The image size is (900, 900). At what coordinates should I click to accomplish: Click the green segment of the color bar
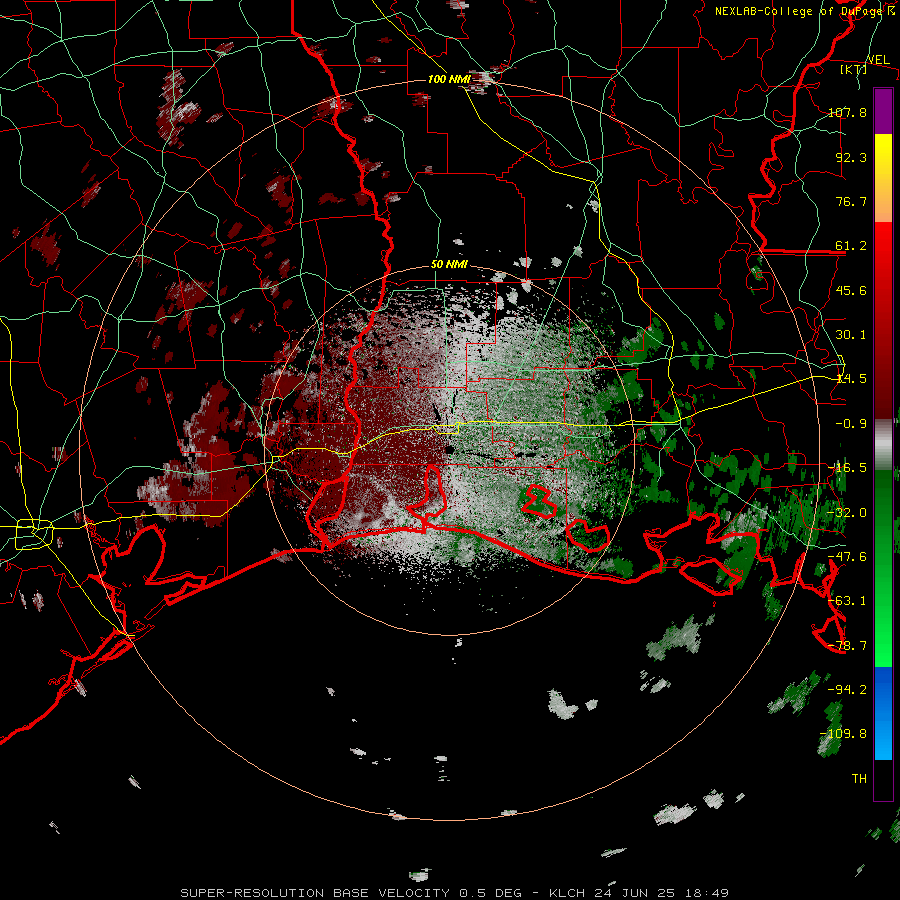(883, 568)
